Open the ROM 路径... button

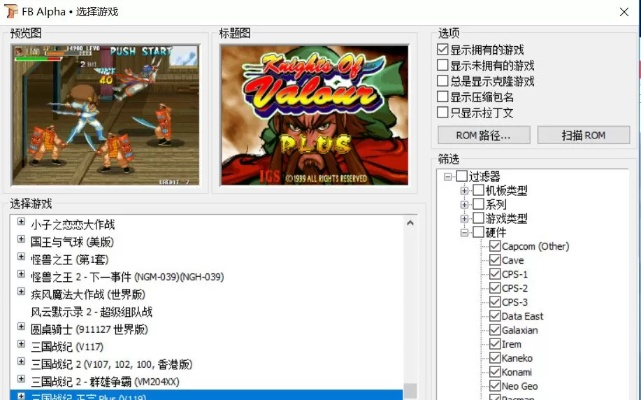point(484,135)
